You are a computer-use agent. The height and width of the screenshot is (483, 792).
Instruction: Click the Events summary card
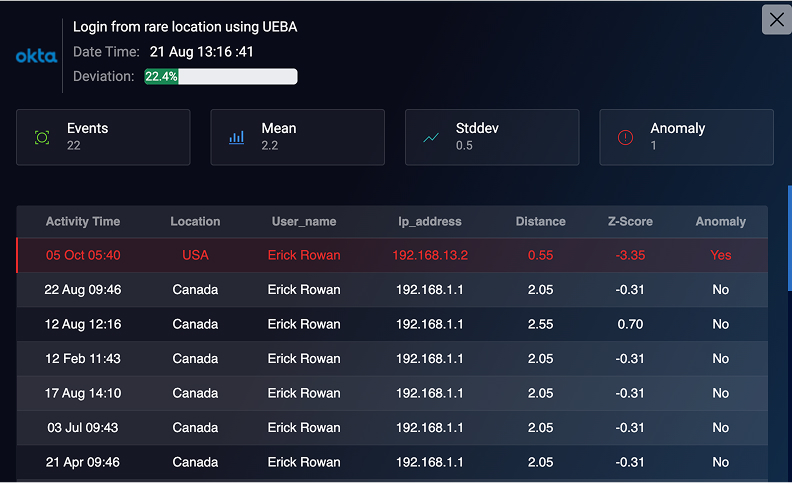click(x=103, y=137)
